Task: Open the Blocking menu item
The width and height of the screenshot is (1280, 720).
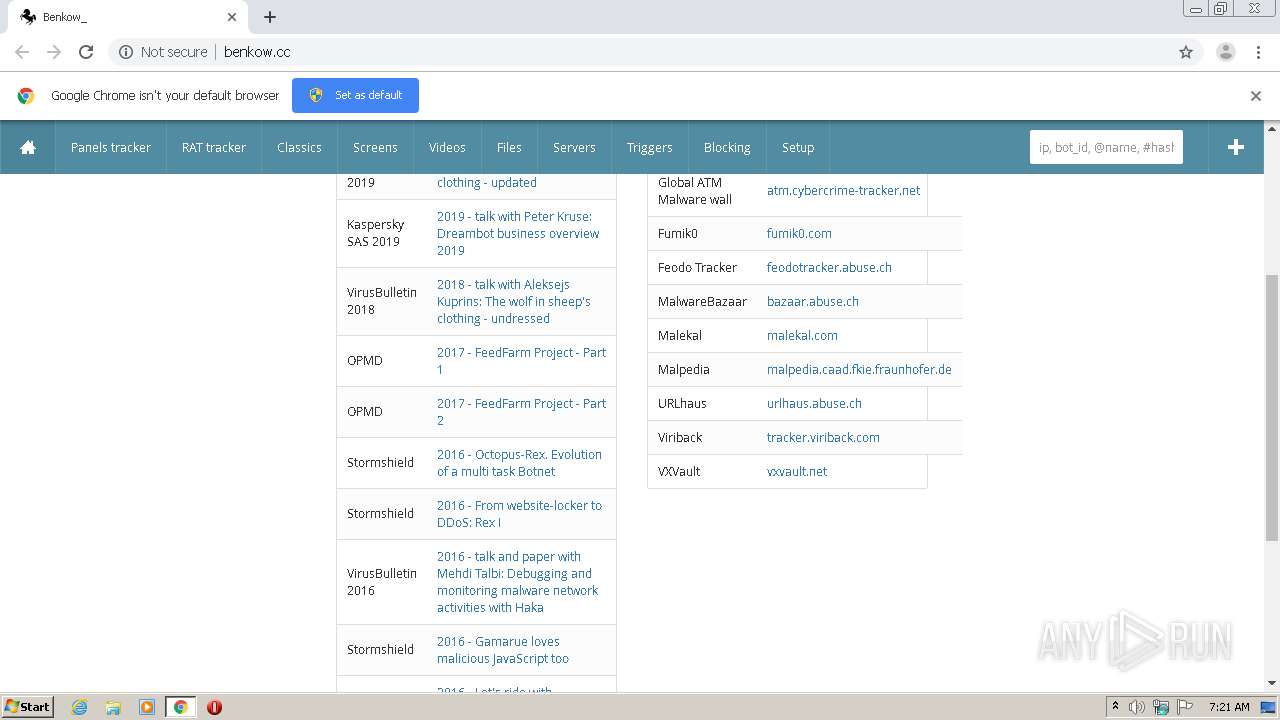Action: [x=727, y=147]
